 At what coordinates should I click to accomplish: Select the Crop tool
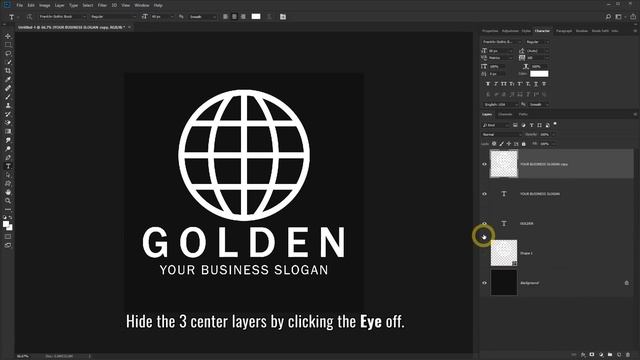(8, 71)
